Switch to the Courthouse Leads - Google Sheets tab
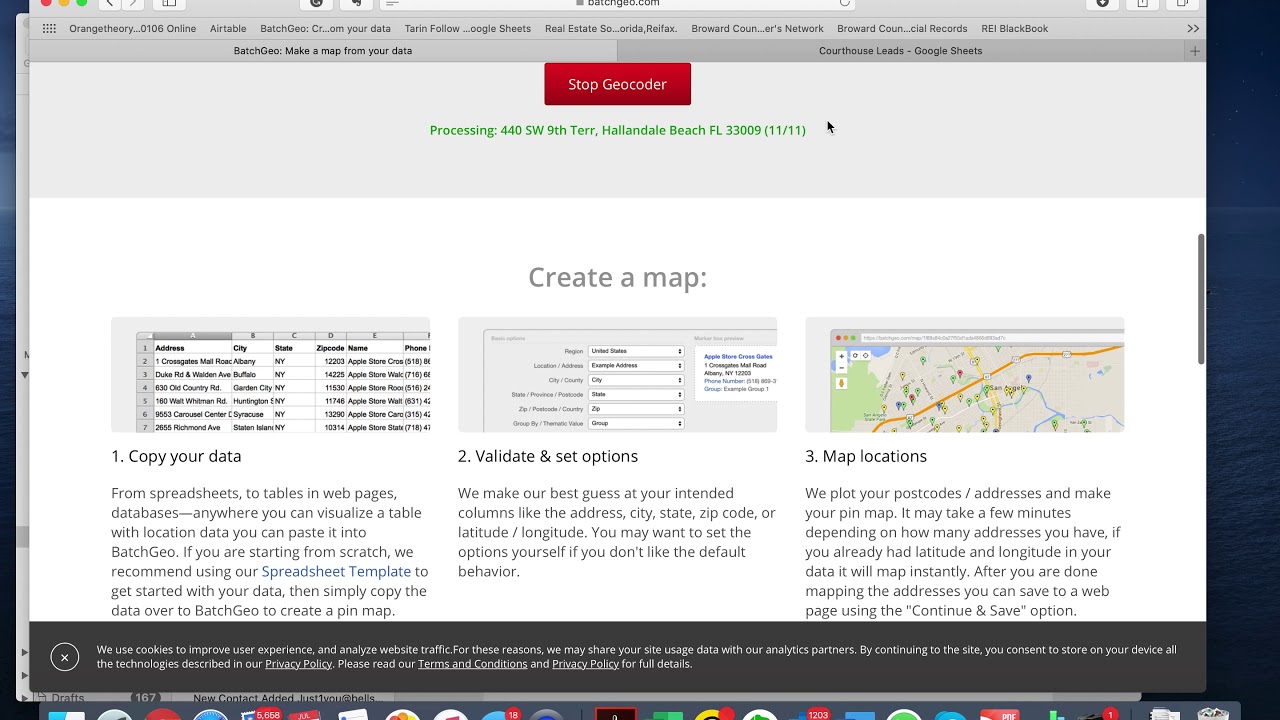The height and width of the screenshot is (720, 1280). (x=900, y=51)
